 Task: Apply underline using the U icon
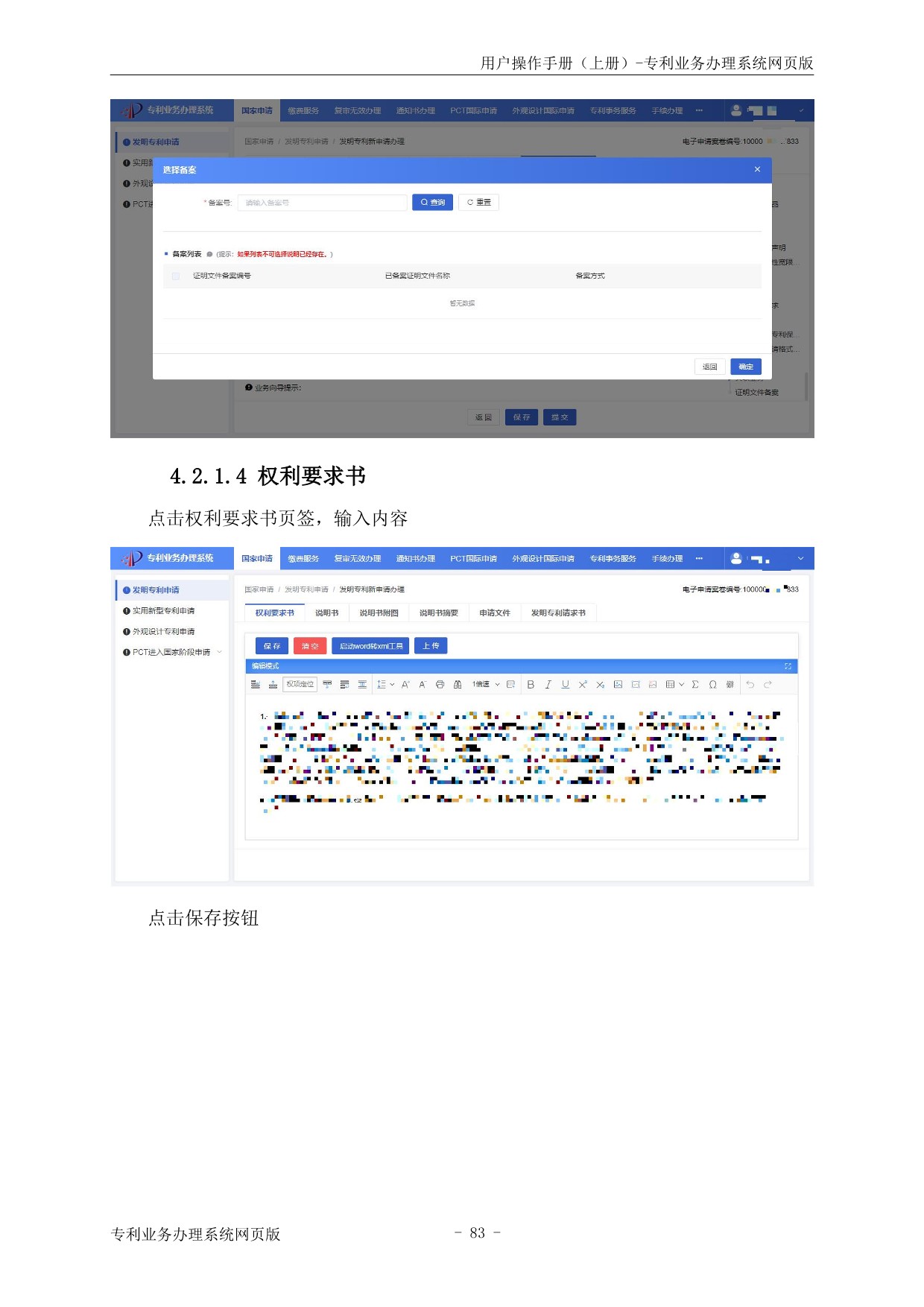click(565, 684)
